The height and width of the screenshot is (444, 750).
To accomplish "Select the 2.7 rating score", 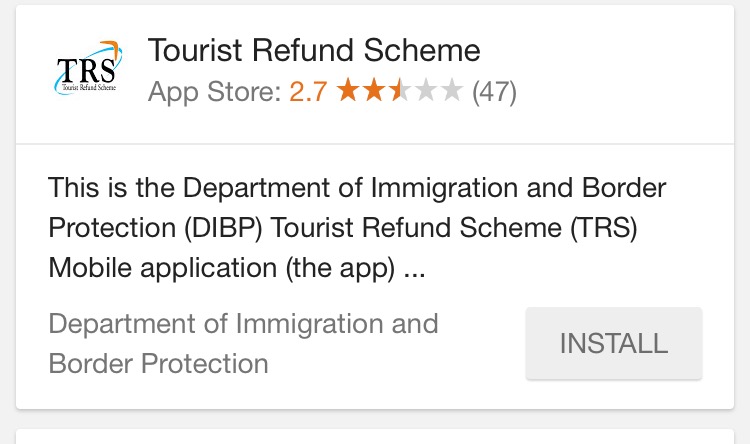I will (x=308, y=91).
